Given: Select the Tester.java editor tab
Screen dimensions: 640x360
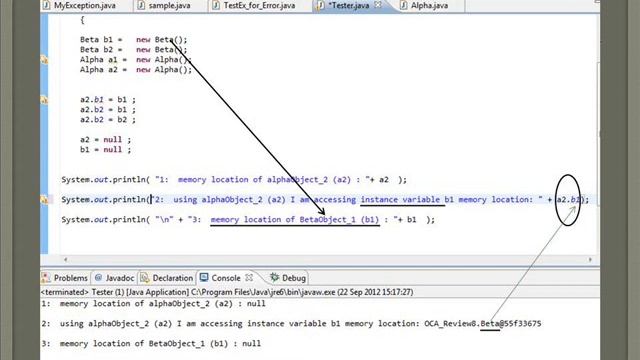Looking at the screenshot, I should [348, 6].
